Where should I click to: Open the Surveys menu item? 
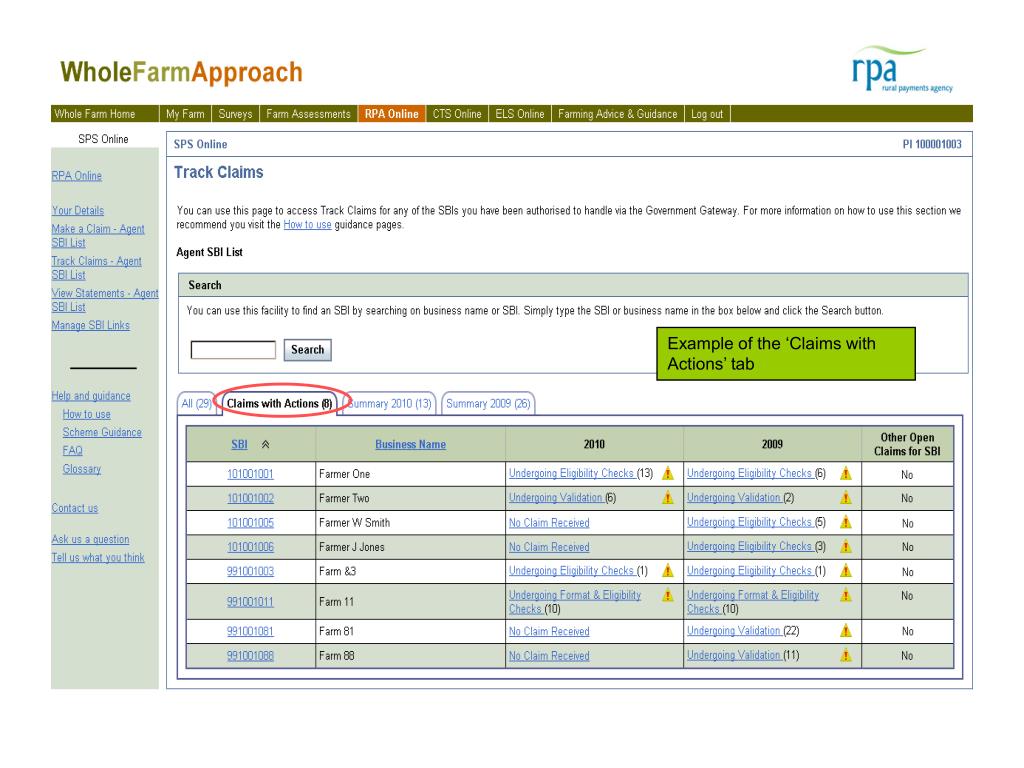coord(235,114)
